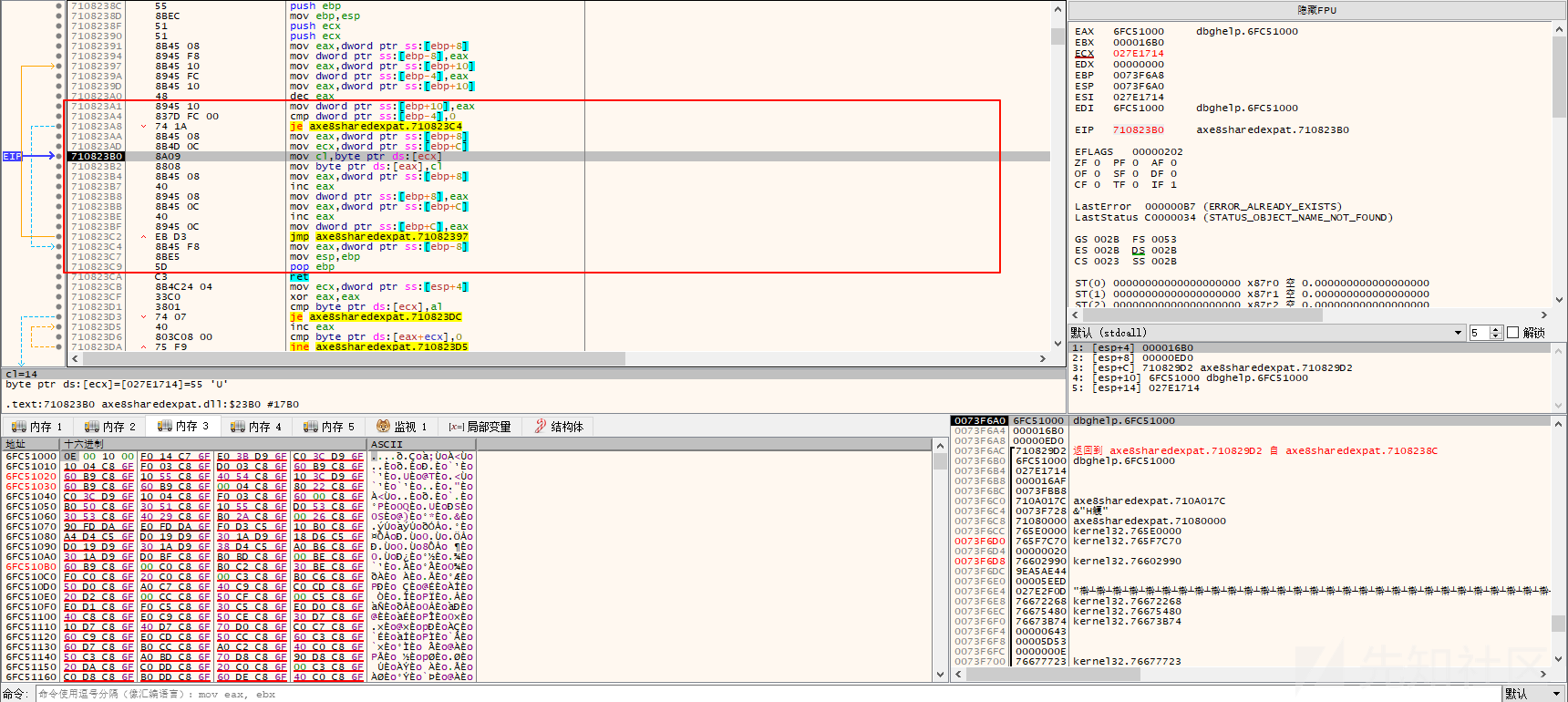
Task: Switch to the 内存 1 dump tab
Action: pyautogui.click(x=37, y=426)
